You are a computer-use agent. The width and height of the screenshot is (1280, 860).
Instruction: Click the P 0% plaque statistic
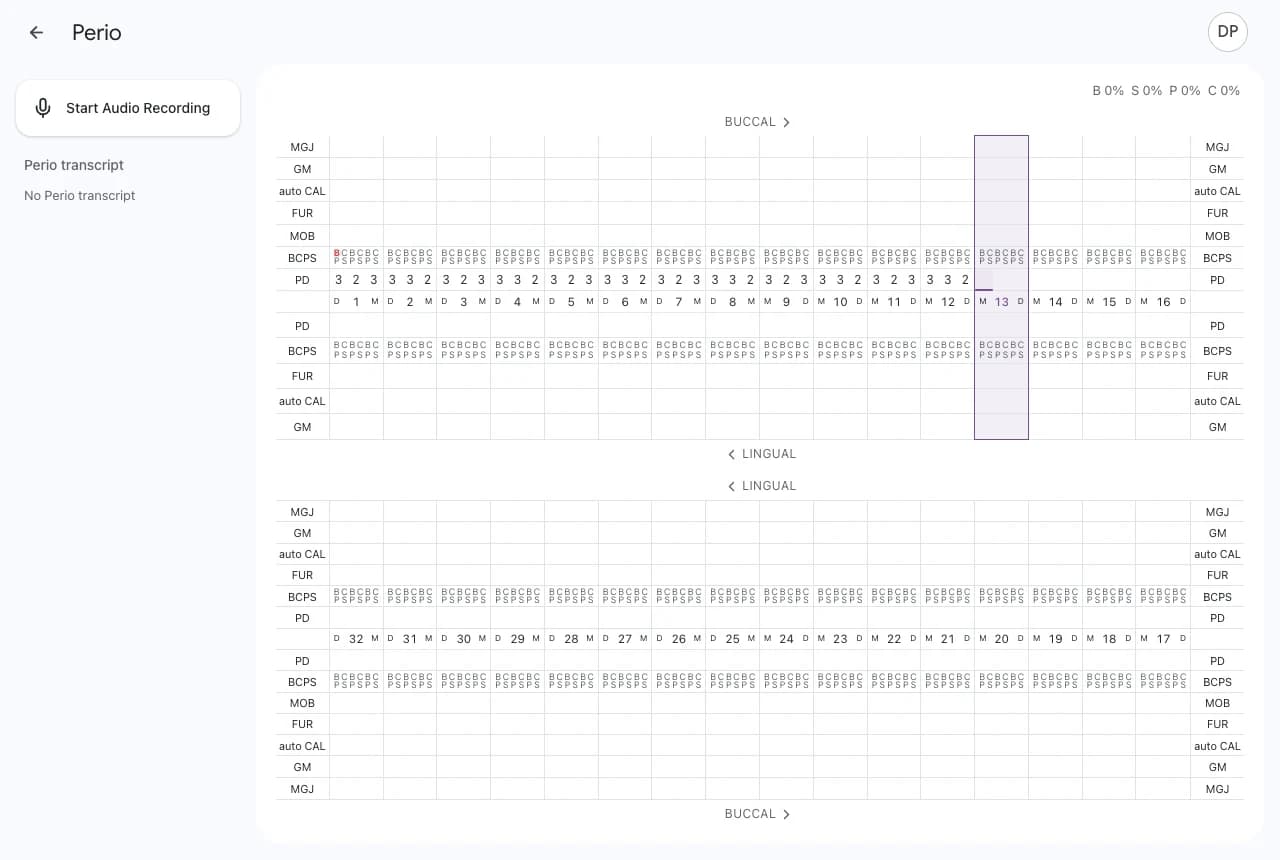(1184, 91)
